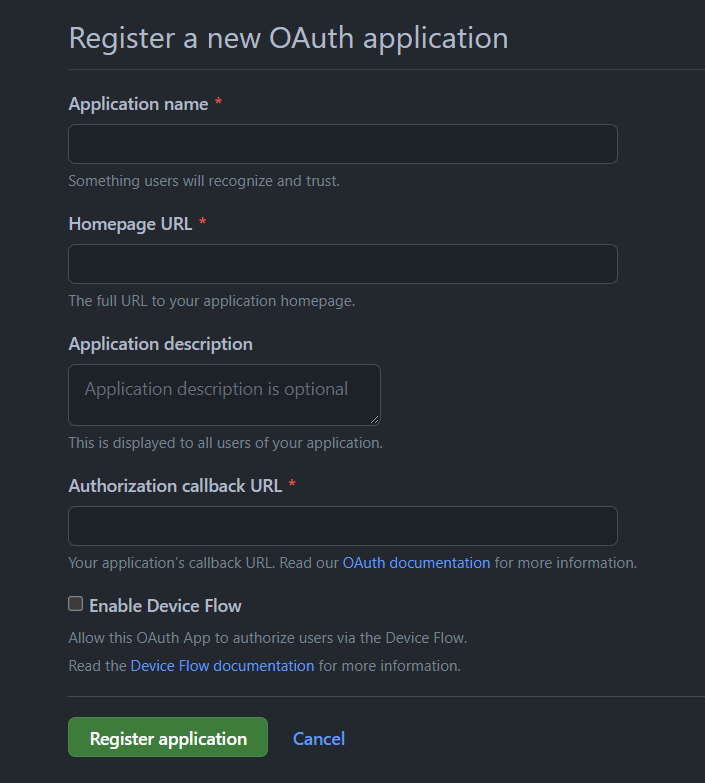Click the "Enable Device Flow" label text
This screenshot has width=705, height=783.
(x=165, y=606)
